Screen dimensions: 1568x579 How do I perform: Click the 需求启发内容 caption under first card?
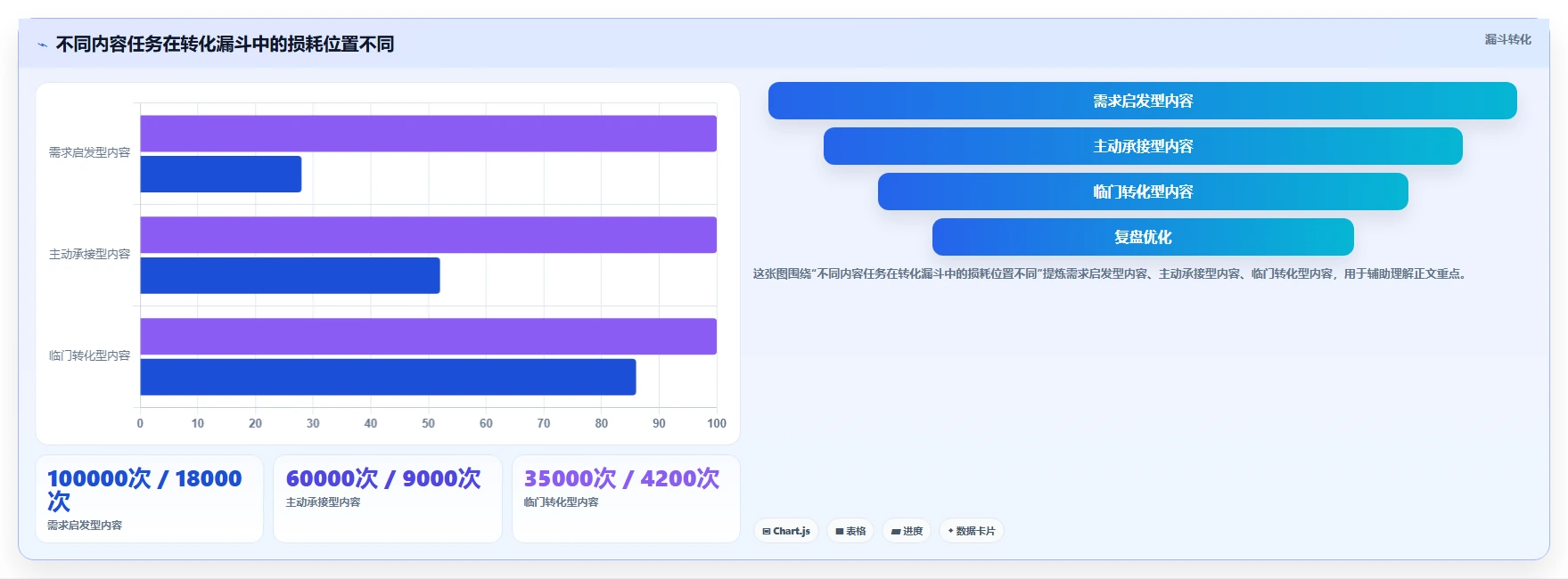point(85,526)
